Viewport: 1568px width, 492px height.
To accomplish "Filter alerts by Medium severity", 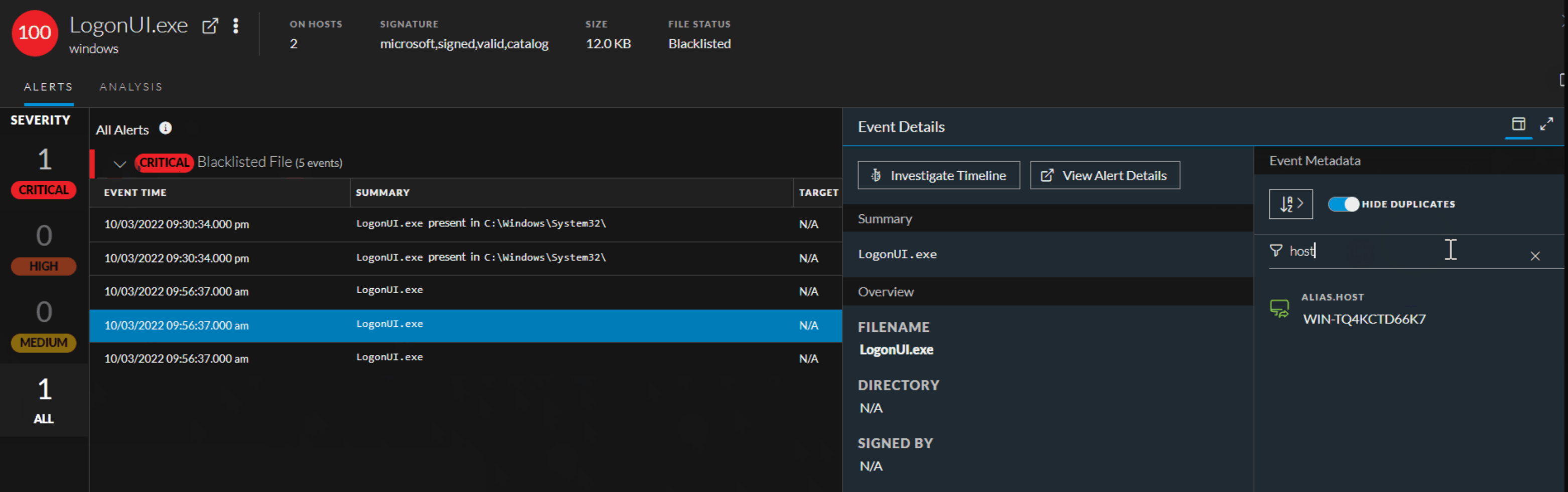I will pyautogui.click(x=44, y=342).
